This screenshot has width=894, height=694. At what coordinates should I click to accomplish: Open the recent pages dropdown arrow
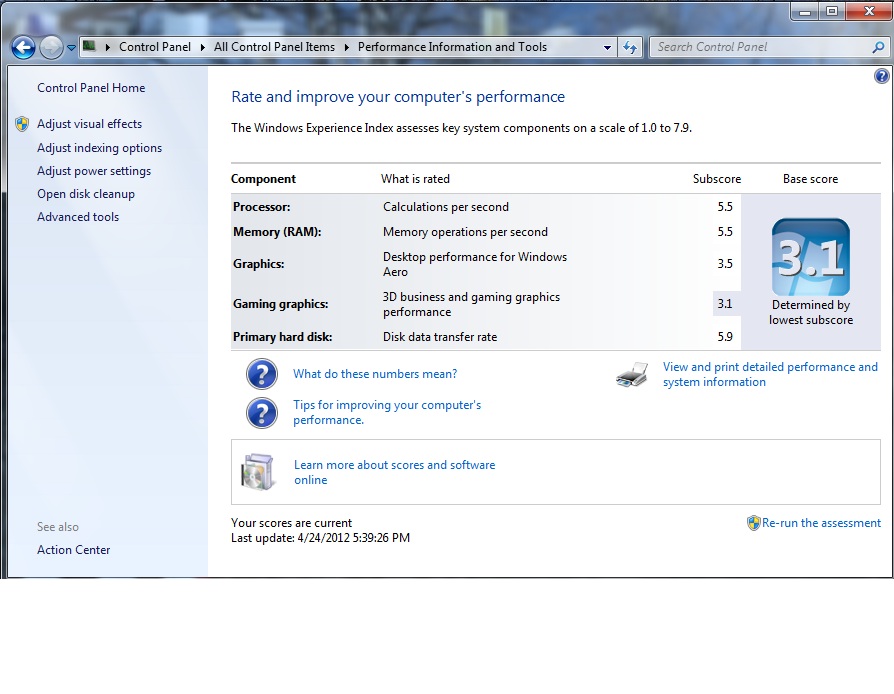point(71,48)
